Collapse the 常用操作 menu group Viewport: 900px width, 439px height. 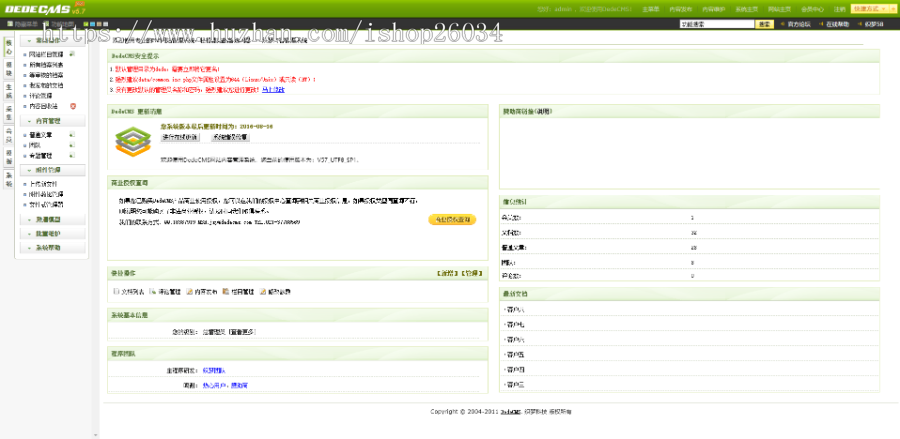pyautogui.click(x=53, y=40)
